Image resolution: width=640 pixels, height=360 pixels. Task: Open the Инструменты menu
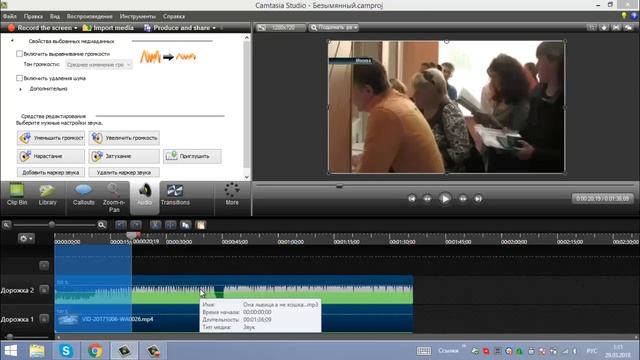coord(138,16)
